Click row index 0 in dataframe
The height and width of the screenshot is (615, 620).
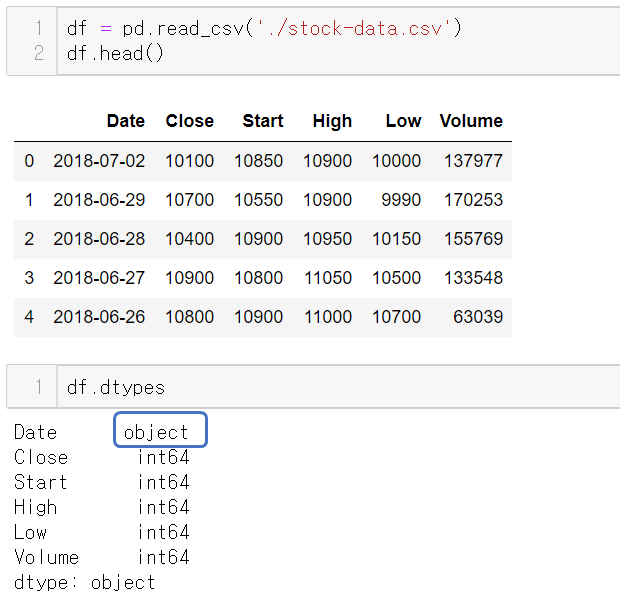[29, 161]
